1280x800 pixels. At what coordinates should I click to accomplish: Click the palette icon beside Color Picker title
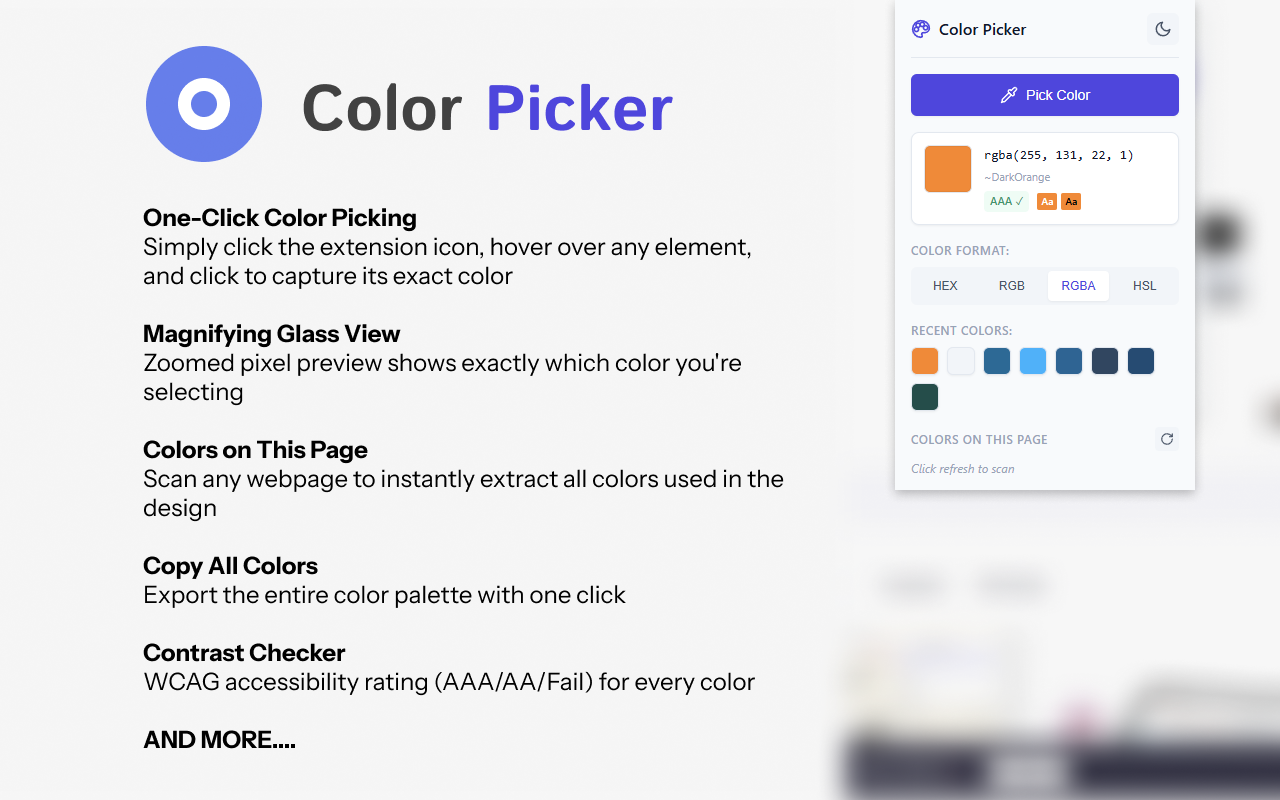pyautogui.click(x=921, y=29)
